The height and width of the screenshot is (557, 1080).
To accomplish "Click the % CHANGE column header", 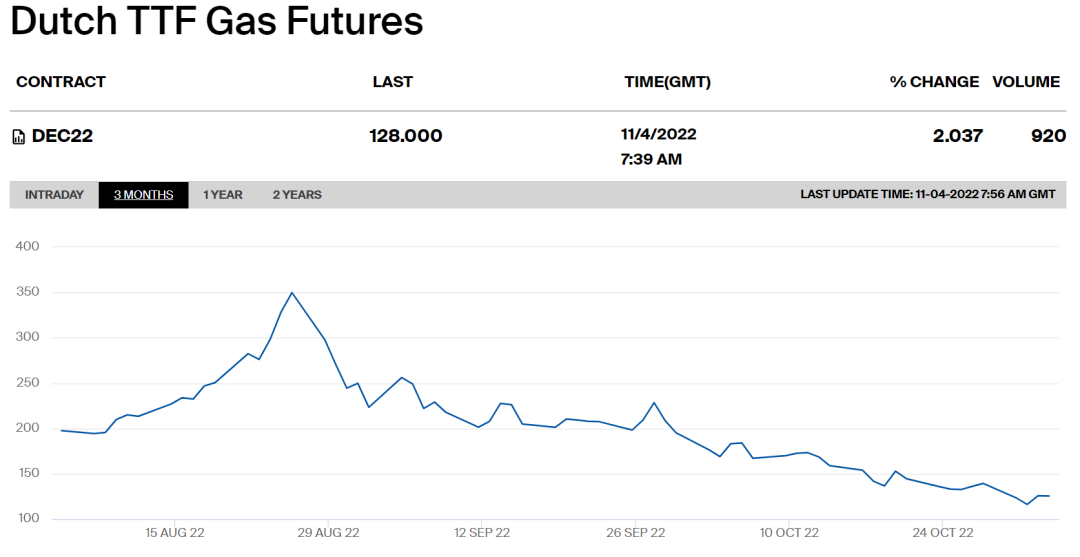I will [934, 82].
